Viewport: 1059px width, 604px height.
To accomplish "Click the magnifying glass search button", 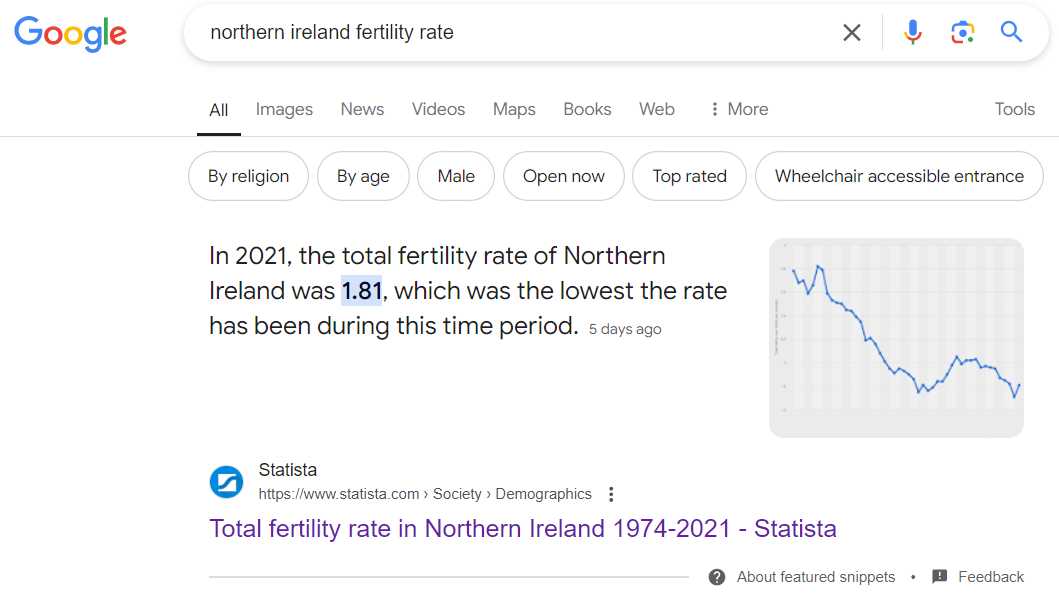I will click(1011, 33).
